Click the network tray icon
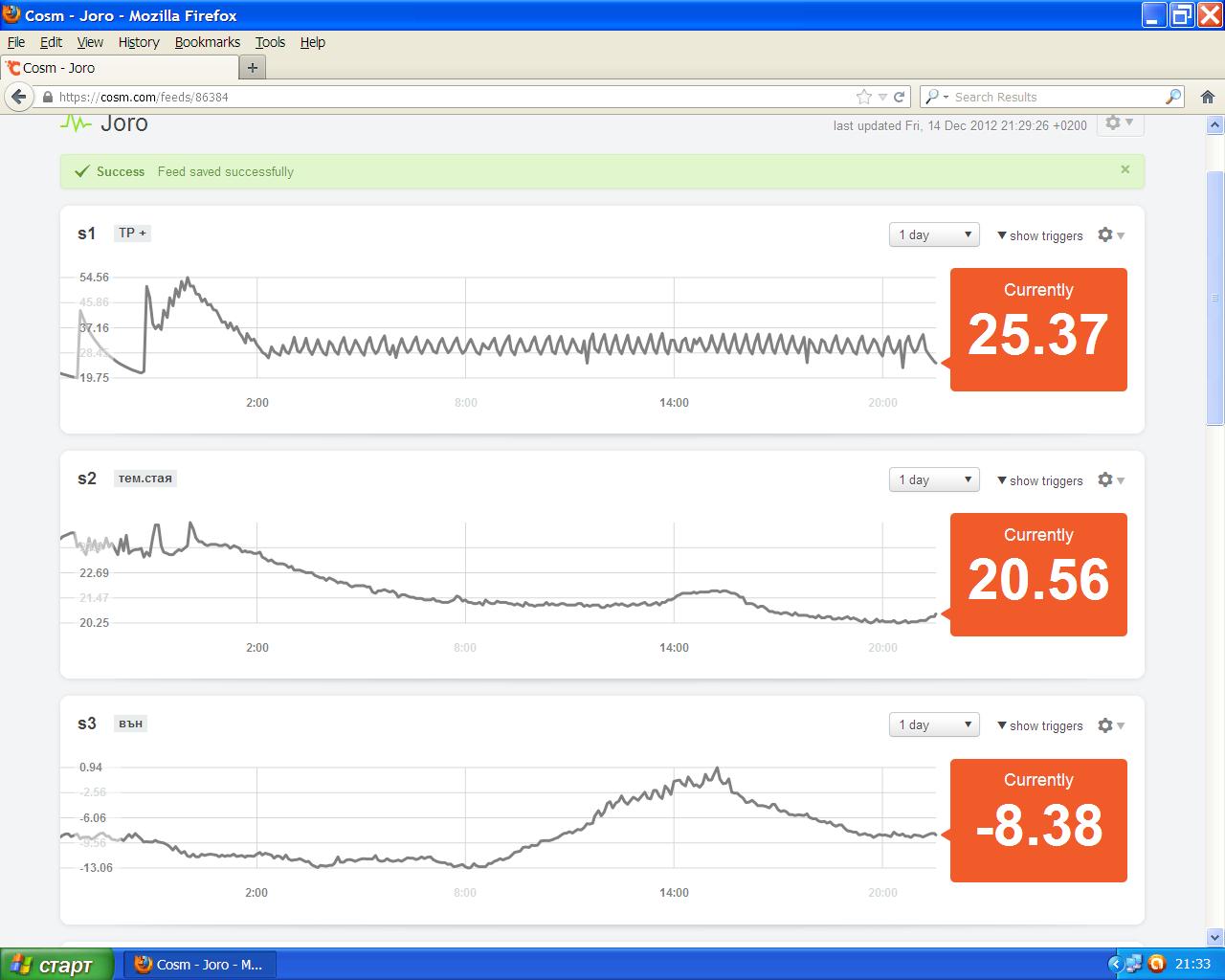 [1134, 964]
